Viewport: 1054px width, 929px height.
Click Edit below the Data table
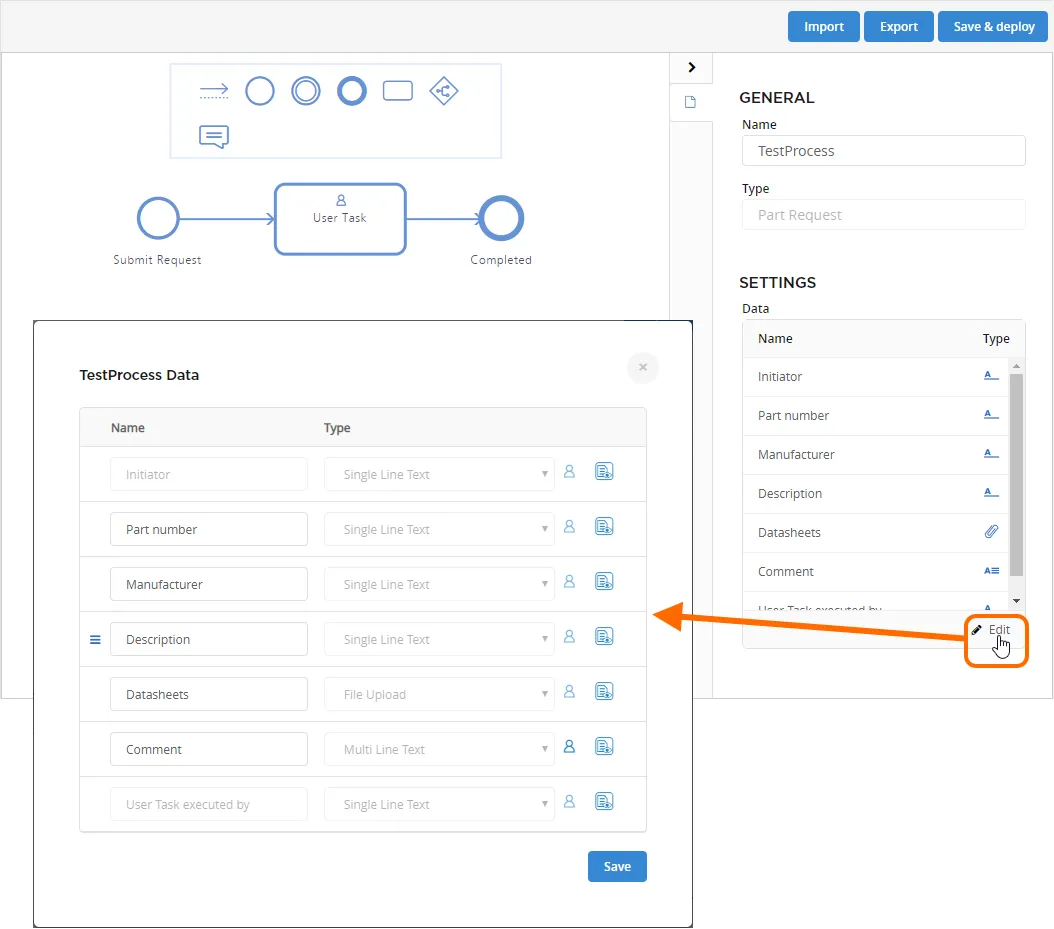[992, 630]
